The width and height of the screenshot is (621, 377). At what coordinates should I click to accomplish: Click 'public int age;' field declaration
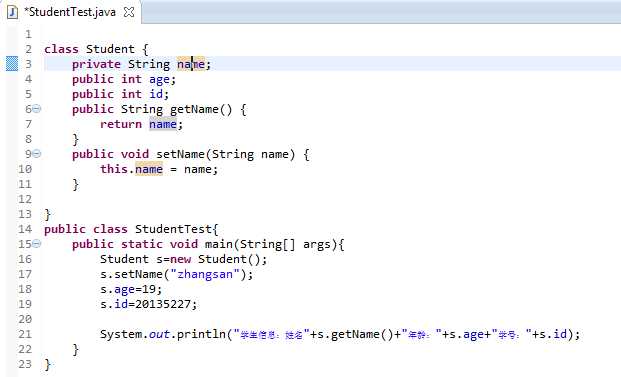coord(124,79)
